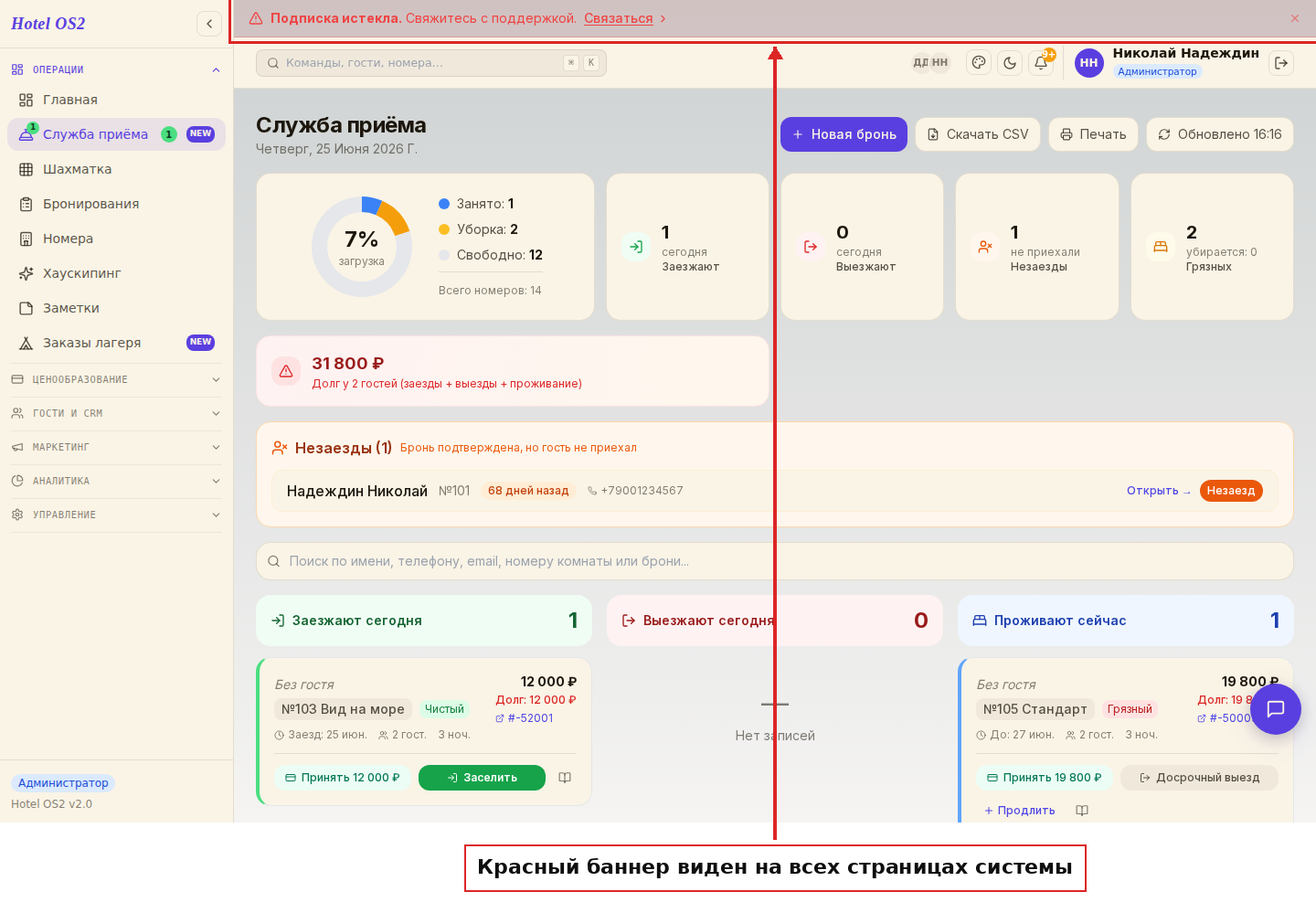Focus the command search field

pos(431,63)
